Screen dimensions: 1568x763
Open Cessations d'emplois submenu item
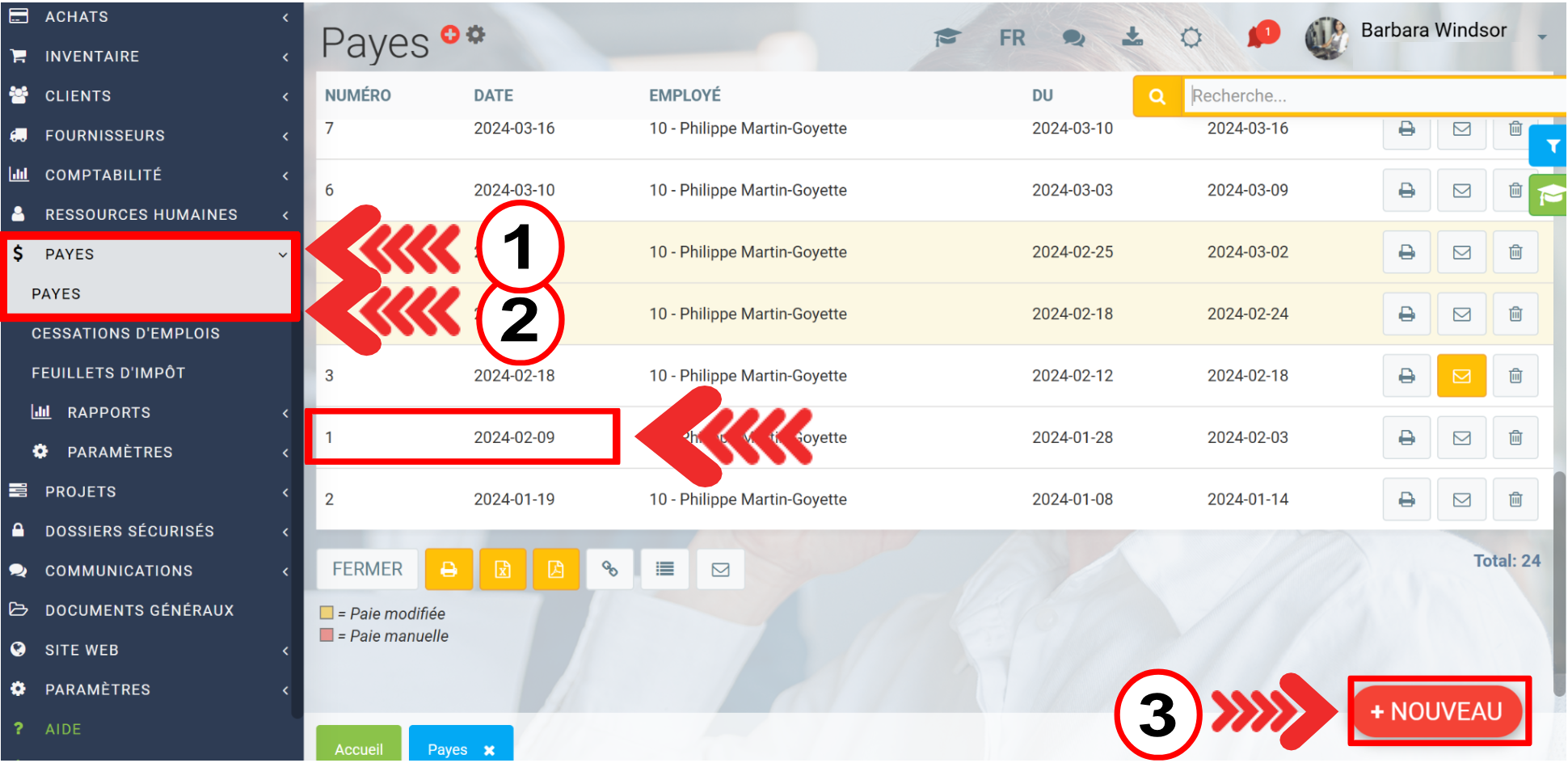coord(125,334)
